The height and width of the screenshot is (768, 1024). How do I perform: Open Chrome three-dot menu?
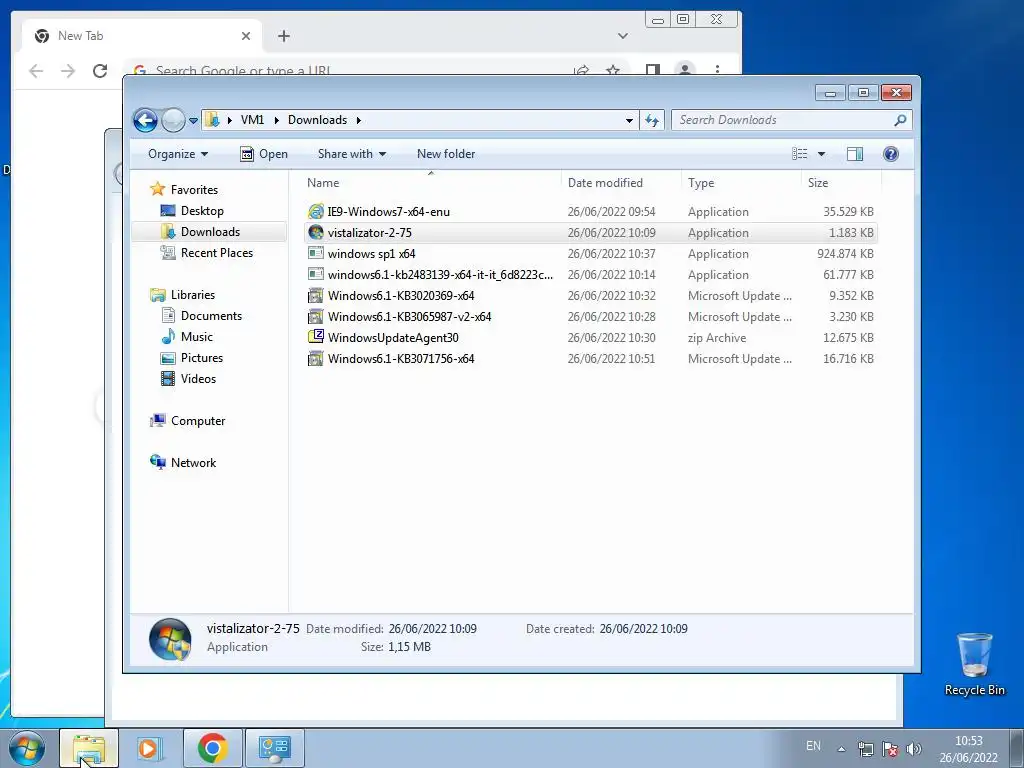(x=717, y=71)
